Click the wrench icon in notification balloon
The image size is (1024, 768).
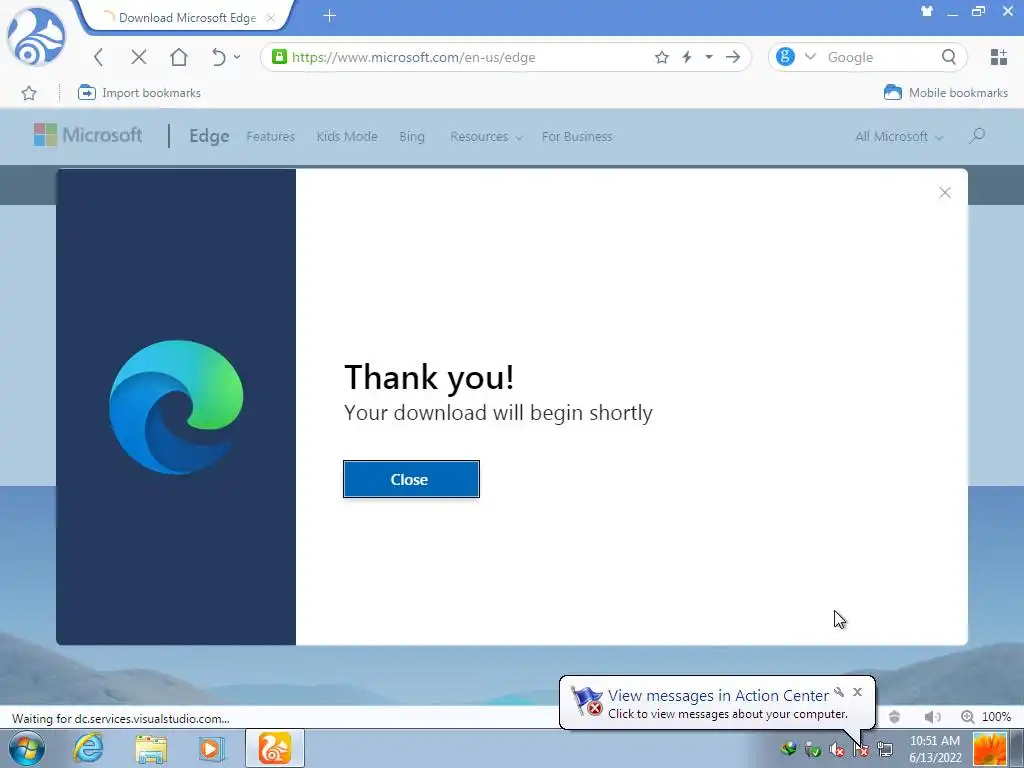839,692
